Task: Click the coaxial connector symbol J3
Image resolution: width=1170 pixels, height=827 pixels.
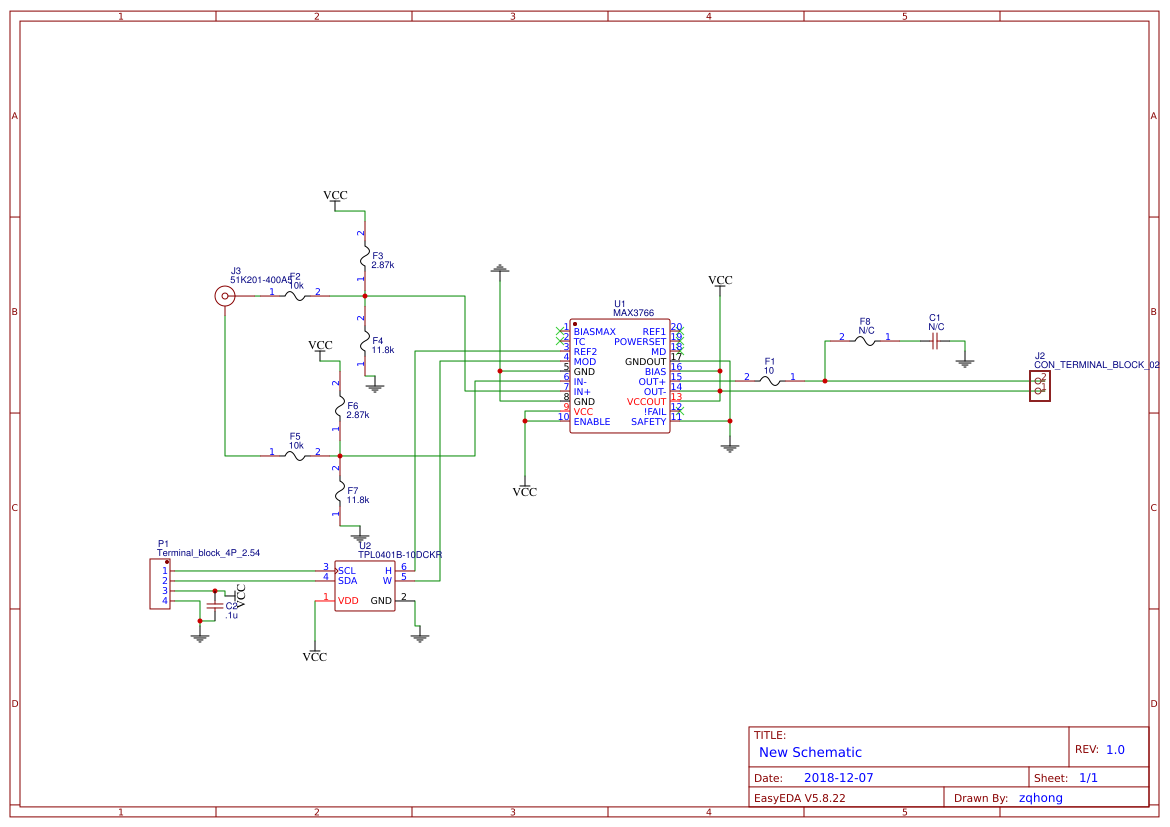Action: (x=226, y=295)
